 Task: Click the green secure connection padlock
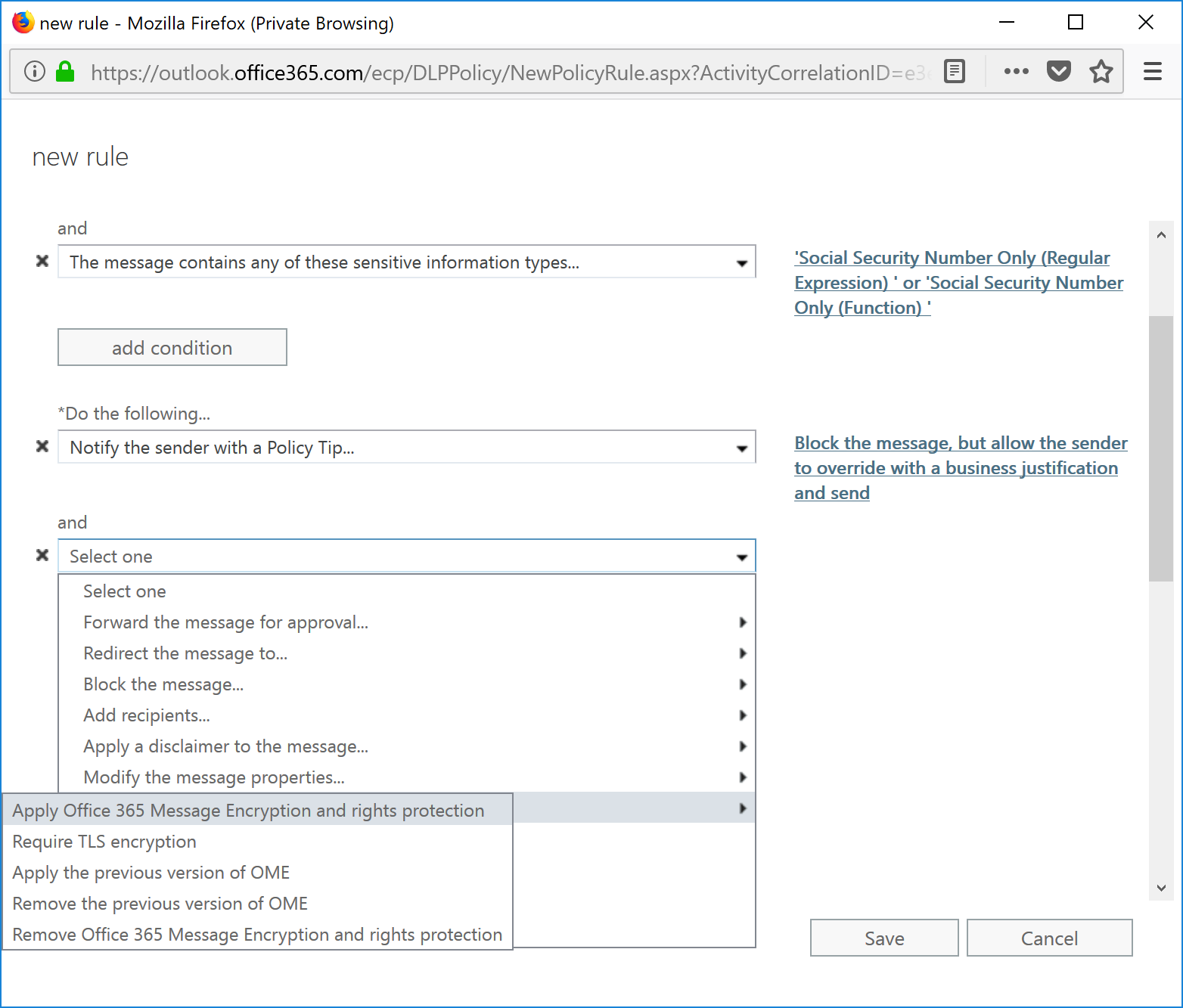66,72
